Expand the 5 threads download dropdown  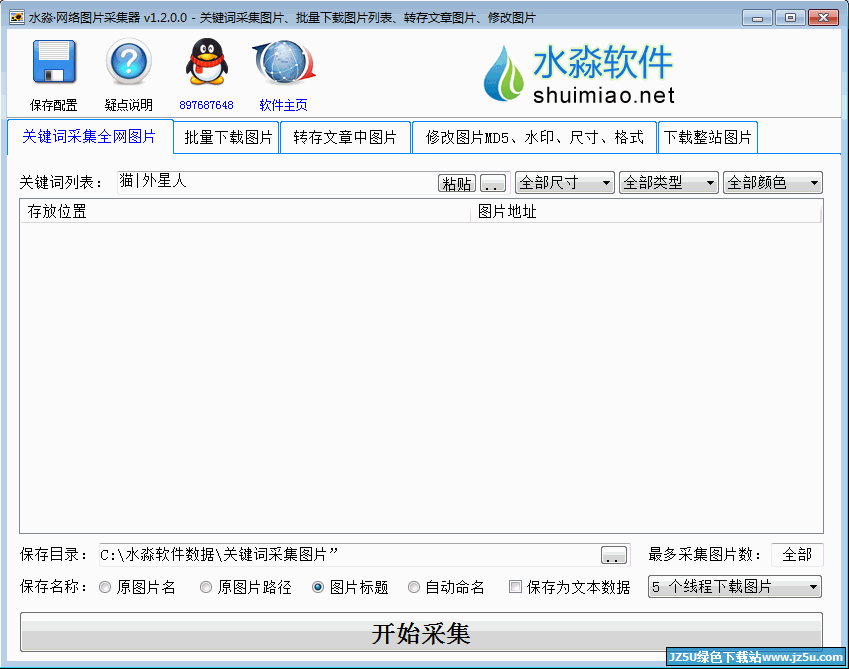735,587
